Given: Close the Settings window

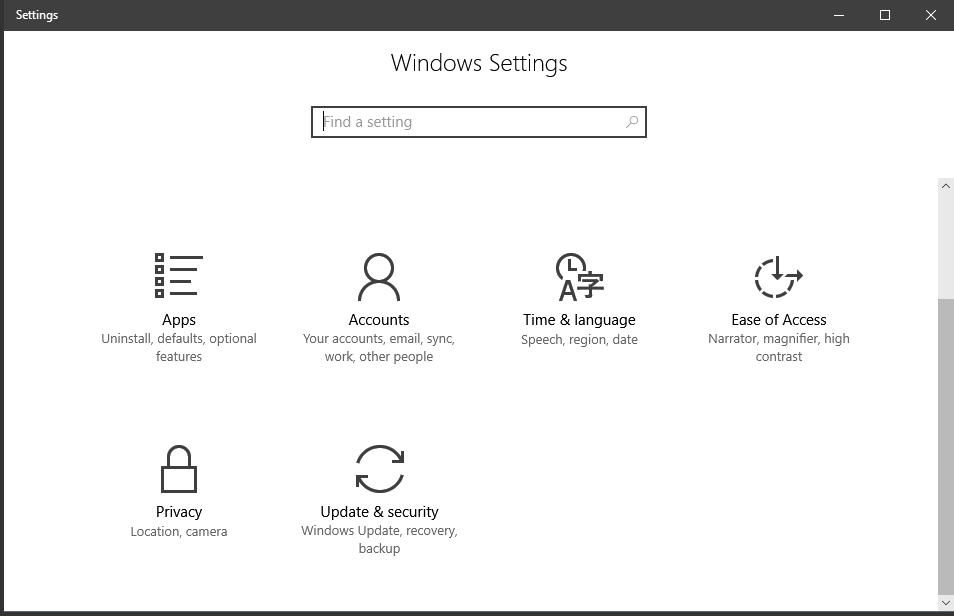Looking at the screenshot, I should pos(931,15).
